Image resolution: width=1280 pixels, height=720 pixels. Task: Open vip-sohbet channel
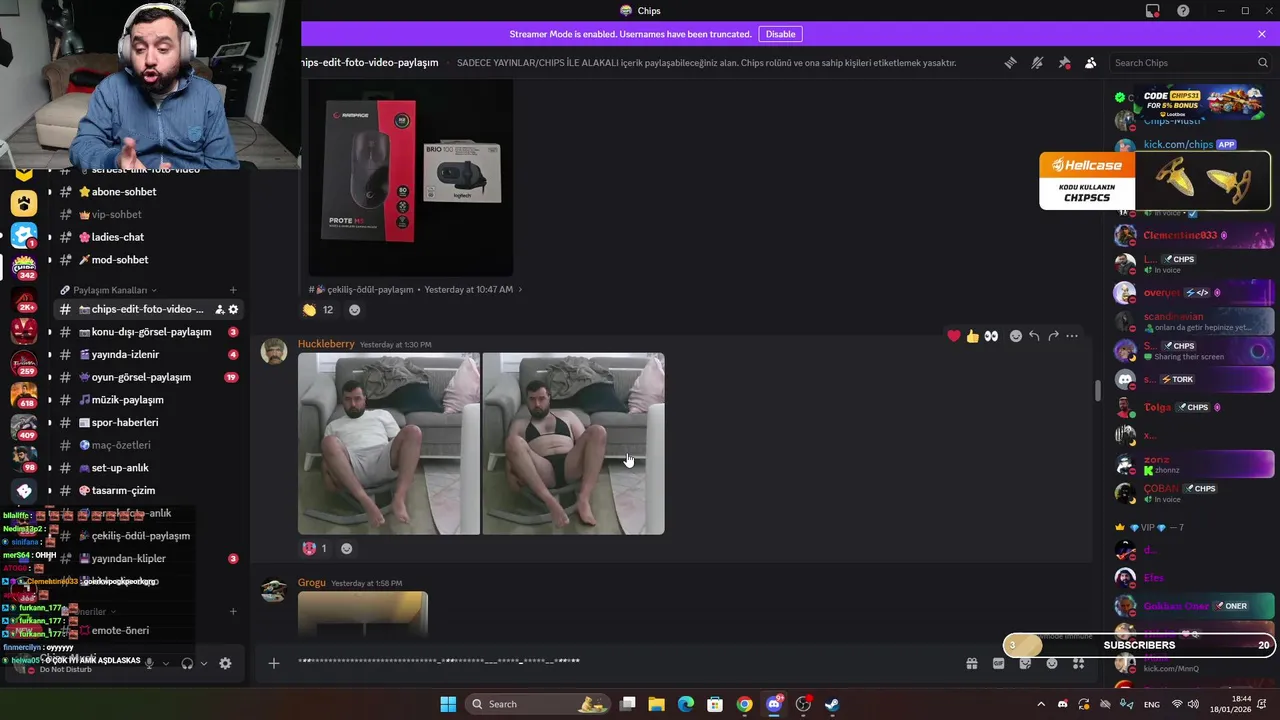[147, 215]
